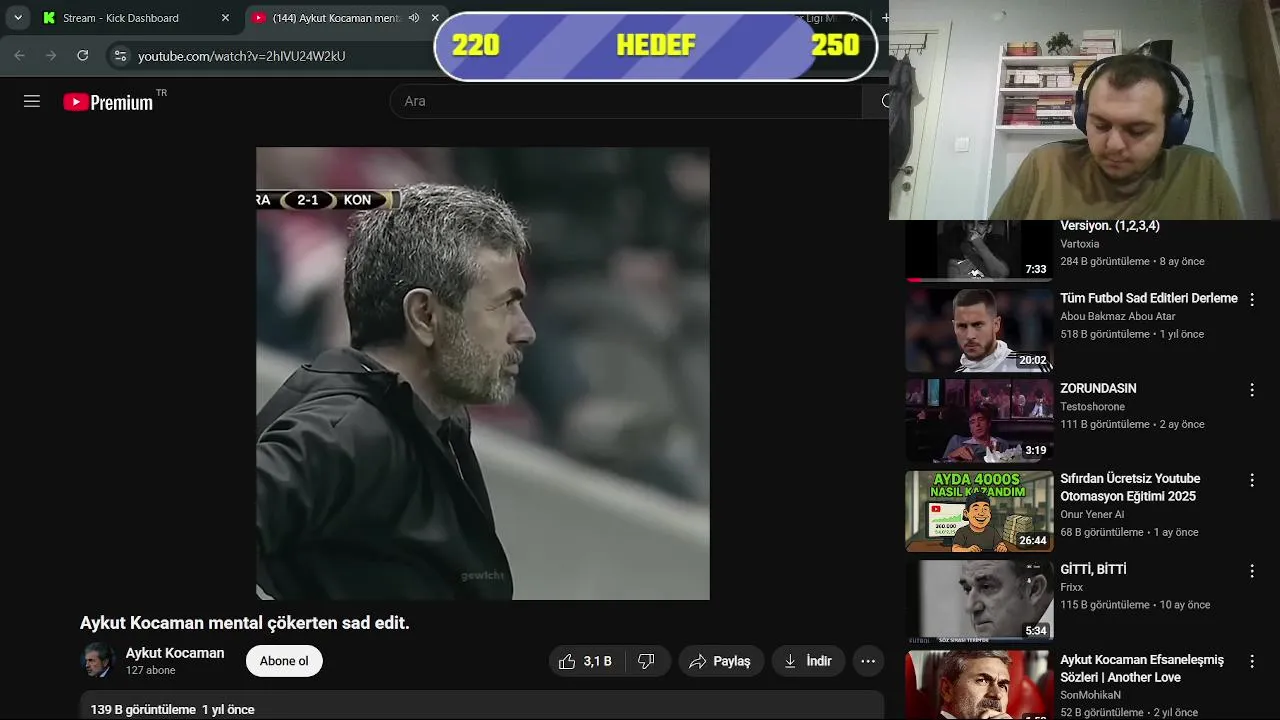Expand the description box with 139 B görüntüleme
The image size is (1280, 720).
pos(482,706)
